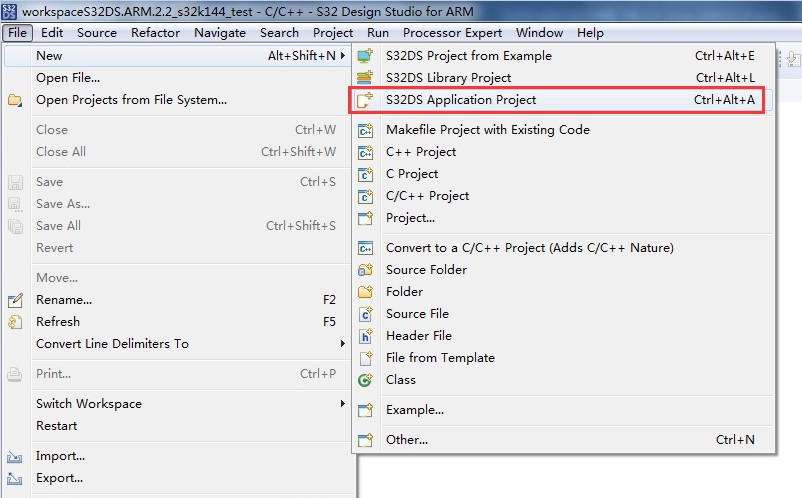Screen dimensions: 802x498
Task: Click the File from Template icon
Action: 365,358
